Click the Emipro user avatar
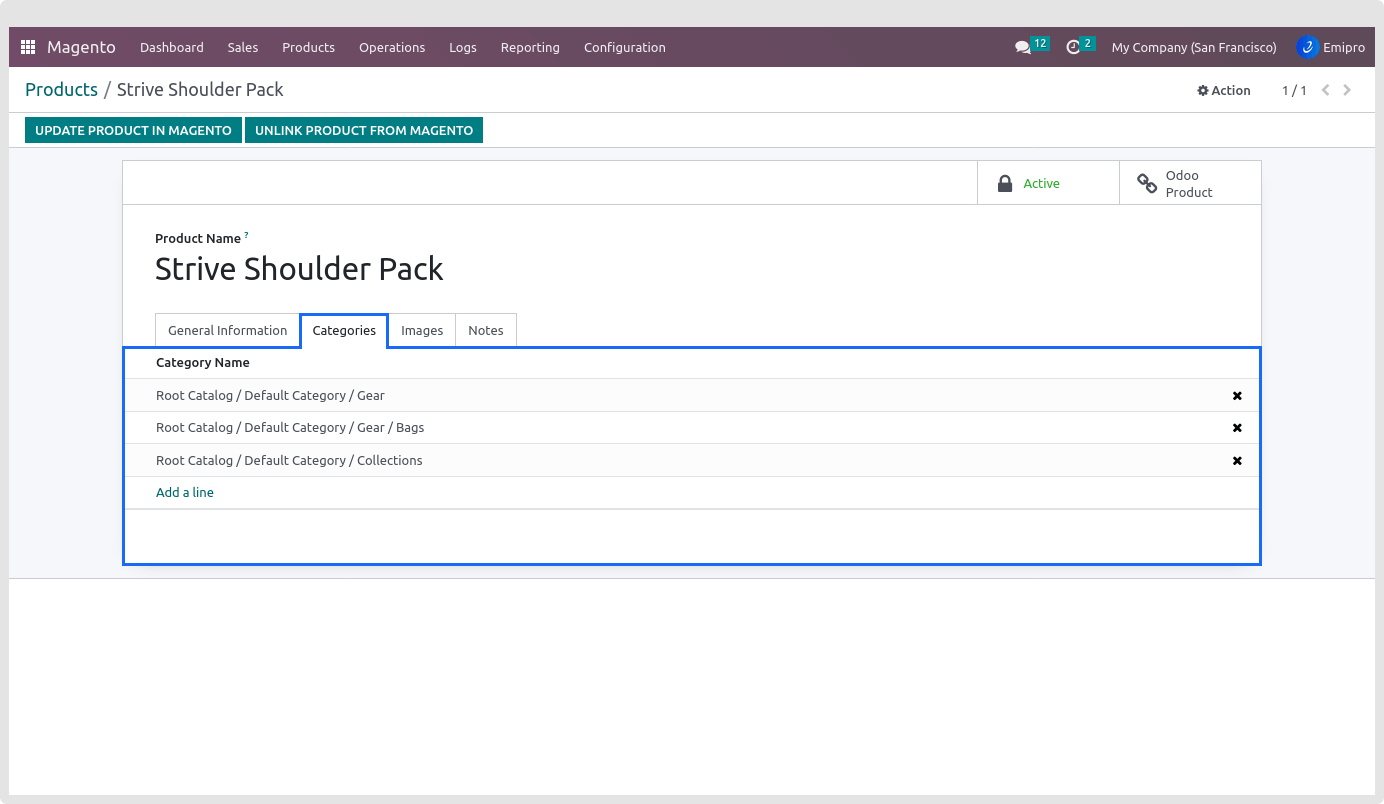This screenshot has width=1384, height=804. click(x=1307, y=47)
